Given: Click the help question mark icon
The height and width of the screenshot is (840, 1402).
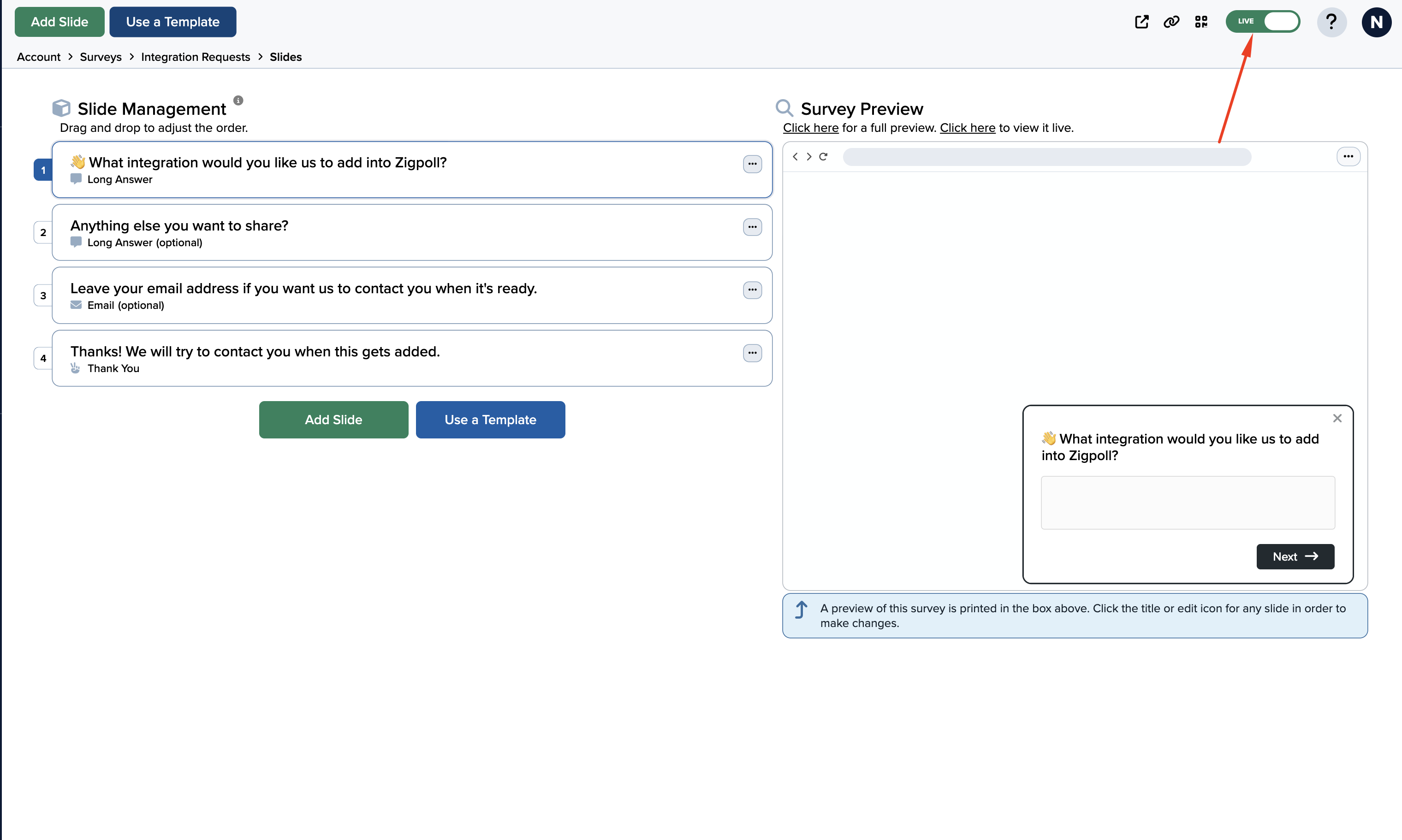Looking at the screenshot, I should point(1331,22).
